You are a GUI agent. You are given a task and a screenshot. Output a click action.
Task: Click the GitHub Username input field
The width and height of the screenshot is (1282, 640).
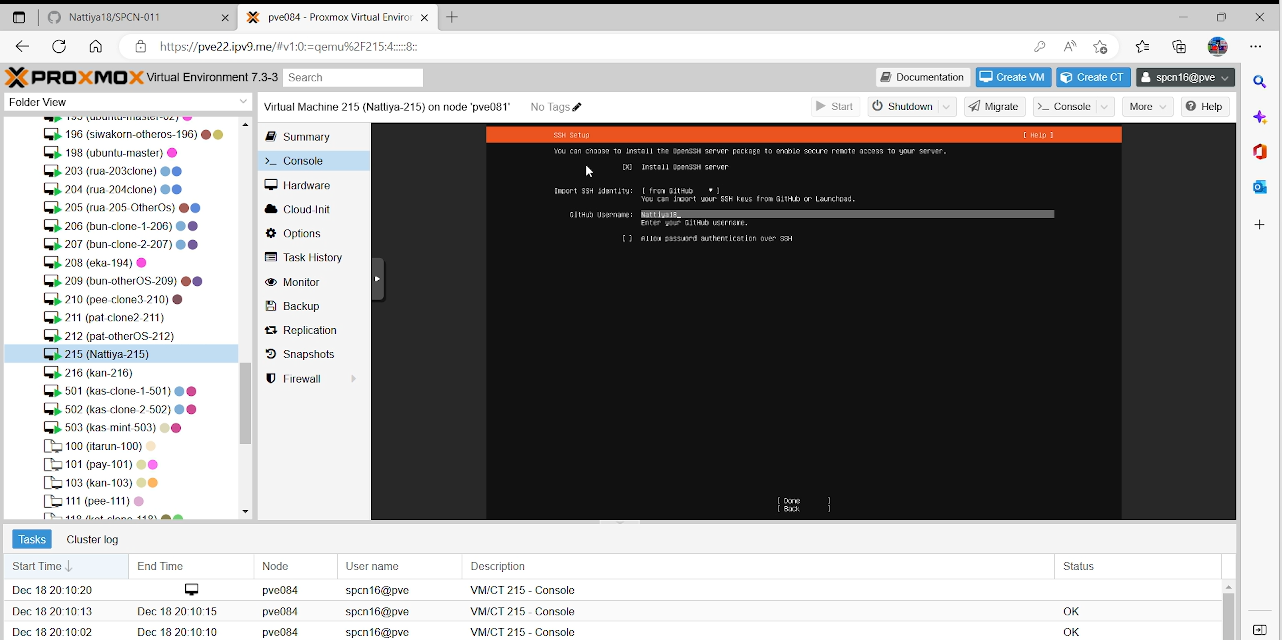click(x=847, y=214)
